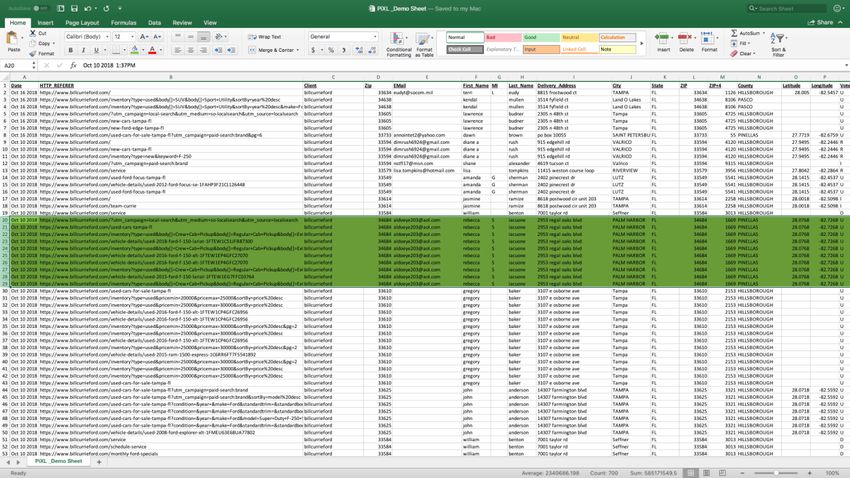
Task: Click the Center text horizontally icon
Action: pyautogui.click(x=190, y=50)
